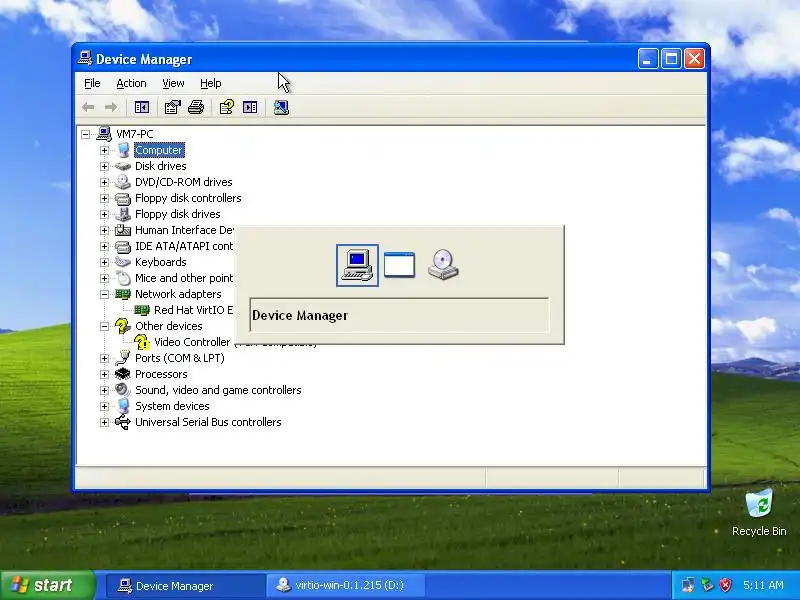This screenshot has height=600, width=800.
Task: Expand the Keyboards category
Action: 105,262
